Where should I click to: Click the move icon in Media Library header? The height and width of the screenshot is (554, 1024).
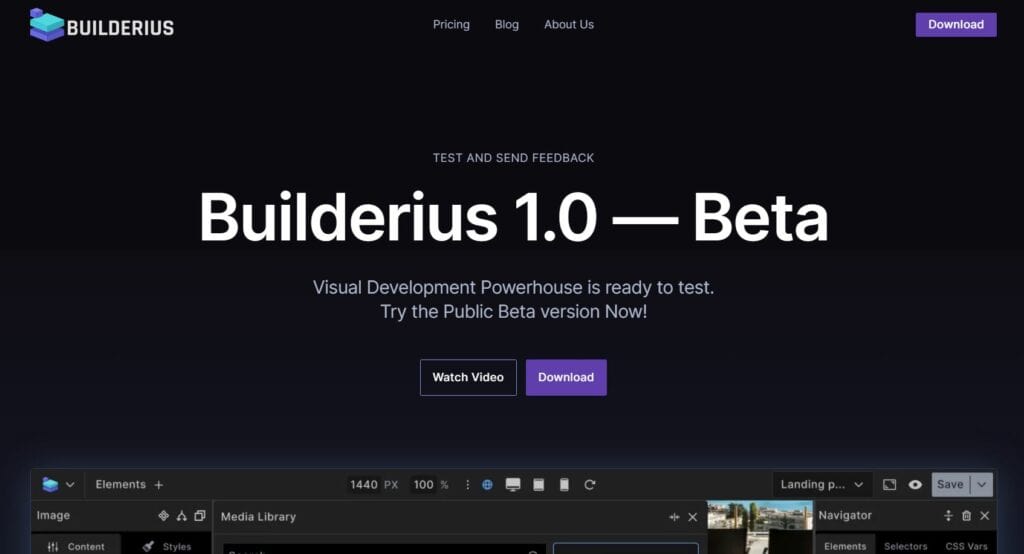(x=674, y=517)
